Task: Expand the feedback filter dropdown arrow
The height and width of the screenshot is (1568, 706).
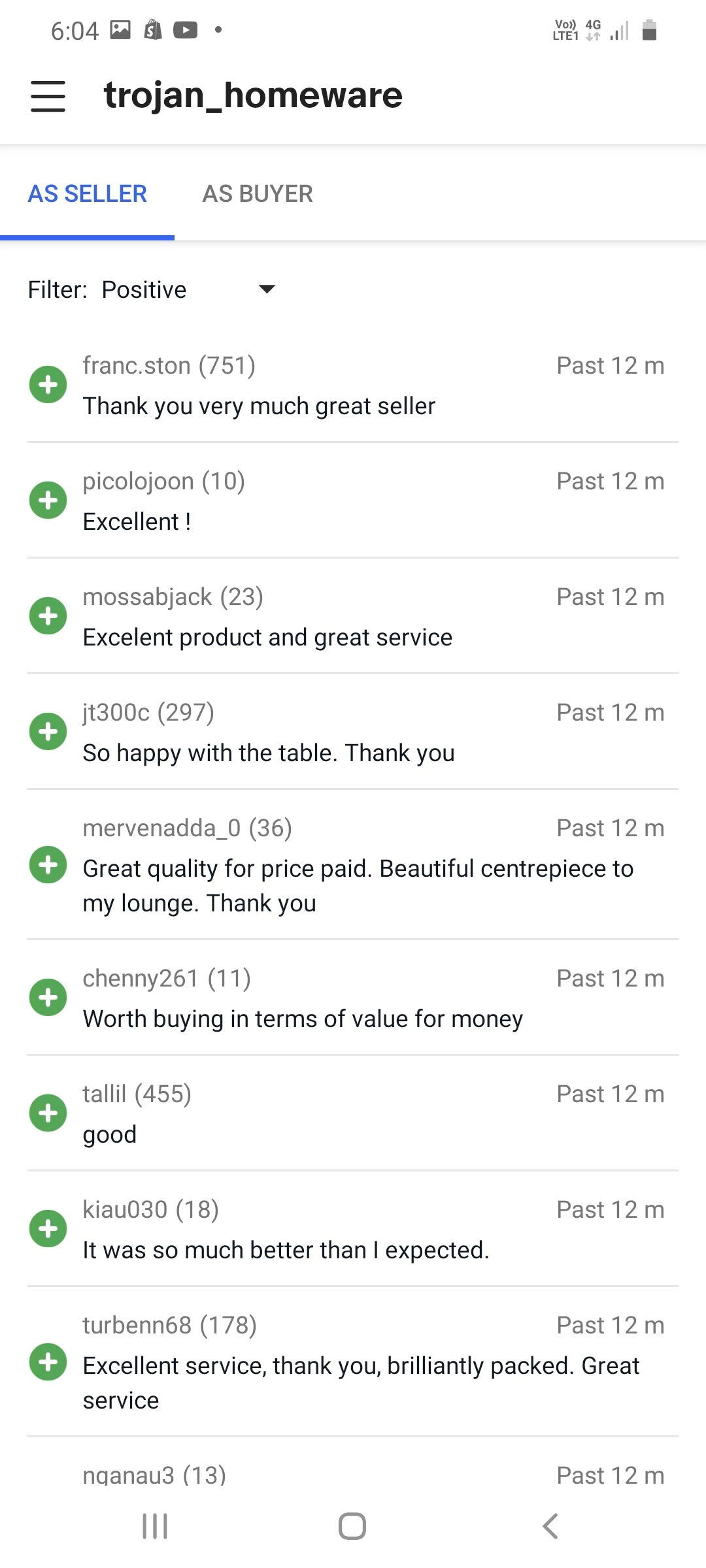Action: point(267,289)
